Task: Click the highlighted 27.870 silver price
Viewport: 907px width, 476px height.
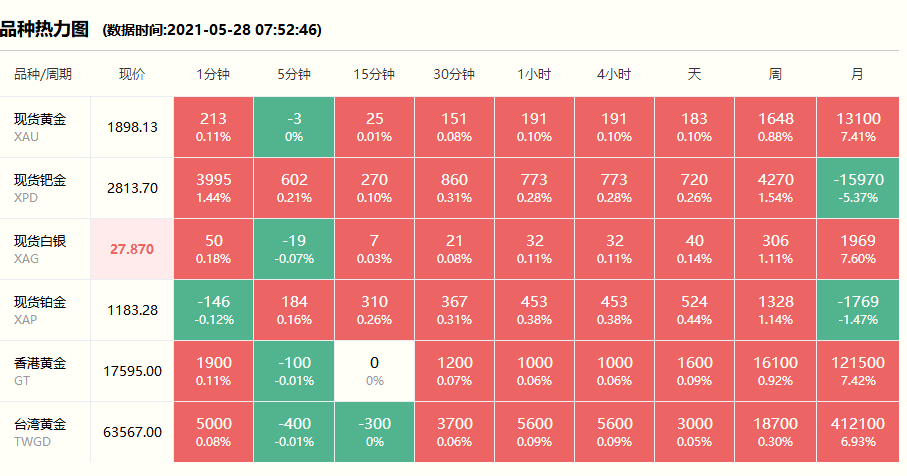Action: 132,249
